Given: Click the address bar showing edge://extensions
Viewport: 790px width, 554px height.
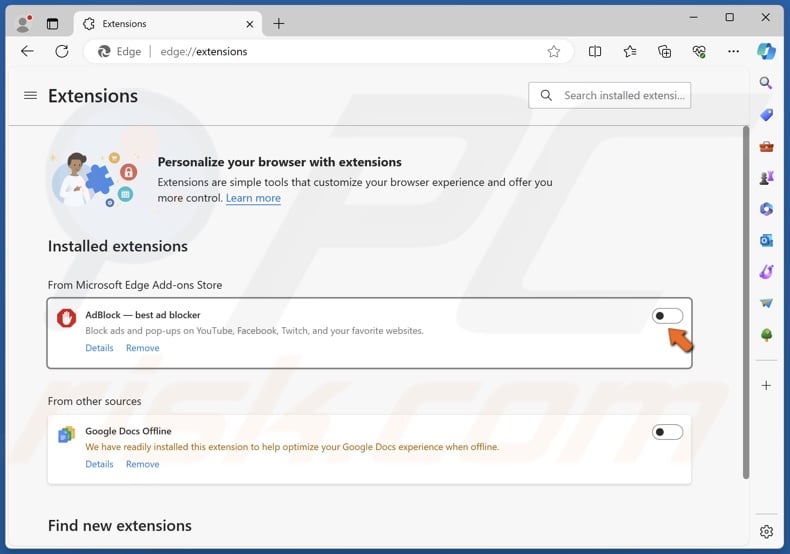Looking at the screenshot, I should [x=327, y=51].
